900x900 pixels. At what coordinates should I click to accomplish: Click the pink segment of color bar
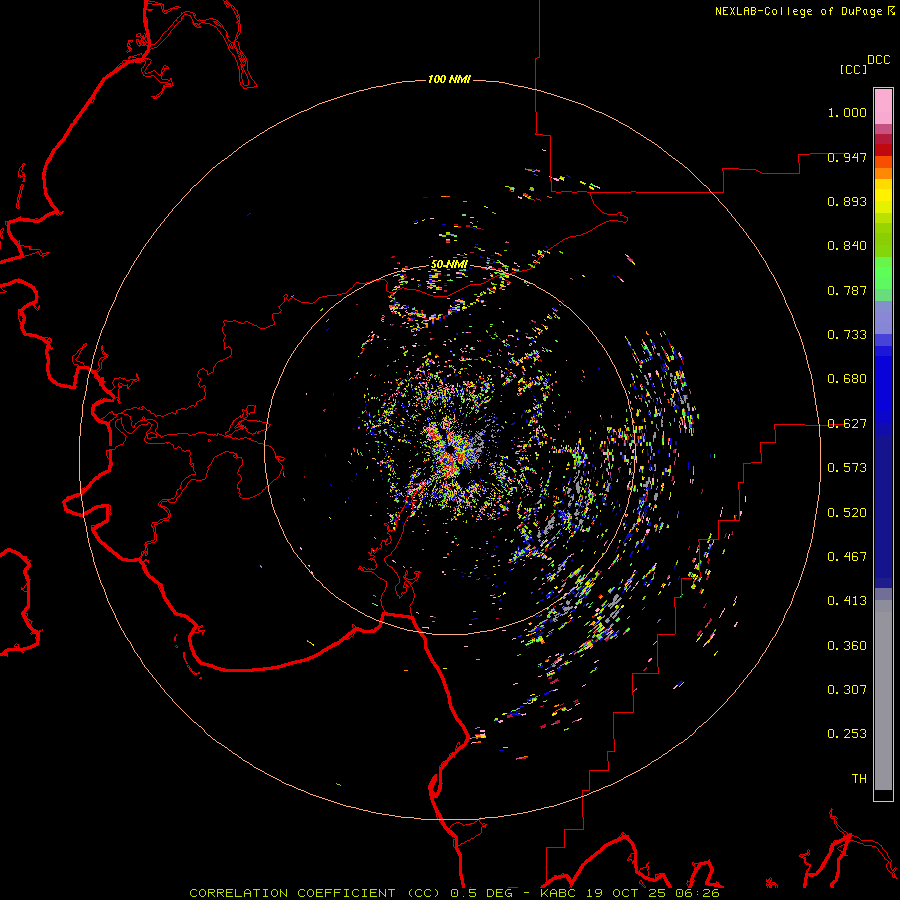click(x=883, y=107)
